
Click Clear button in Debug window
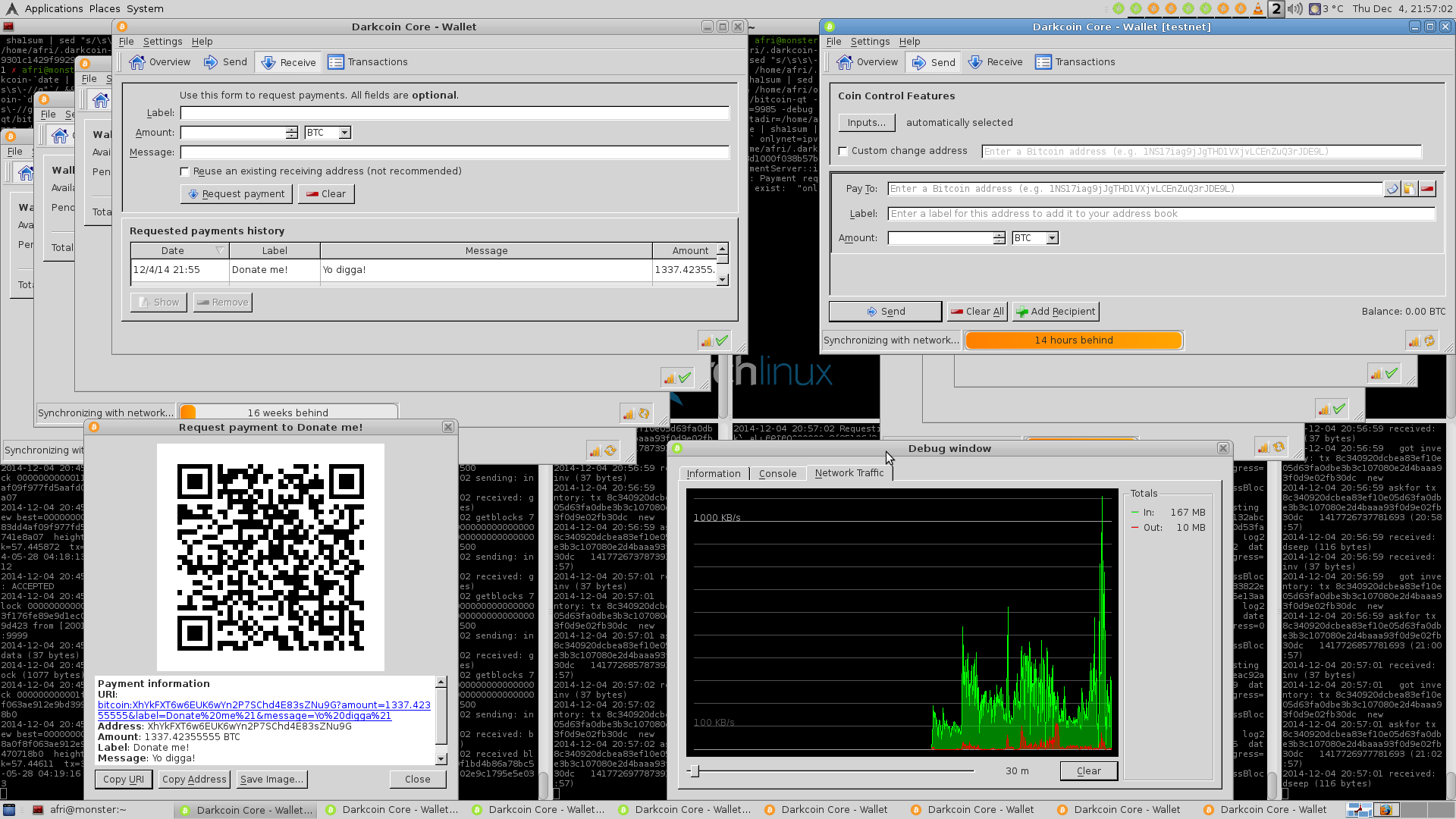(1089, 771)
